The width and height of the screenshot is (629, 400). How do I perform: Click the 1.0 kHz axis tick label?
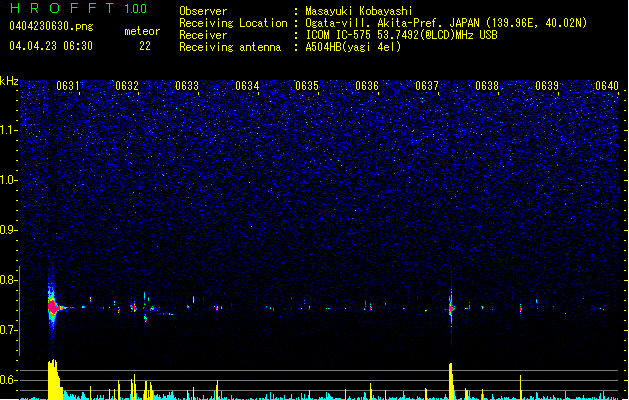click(x=8, y=180)
